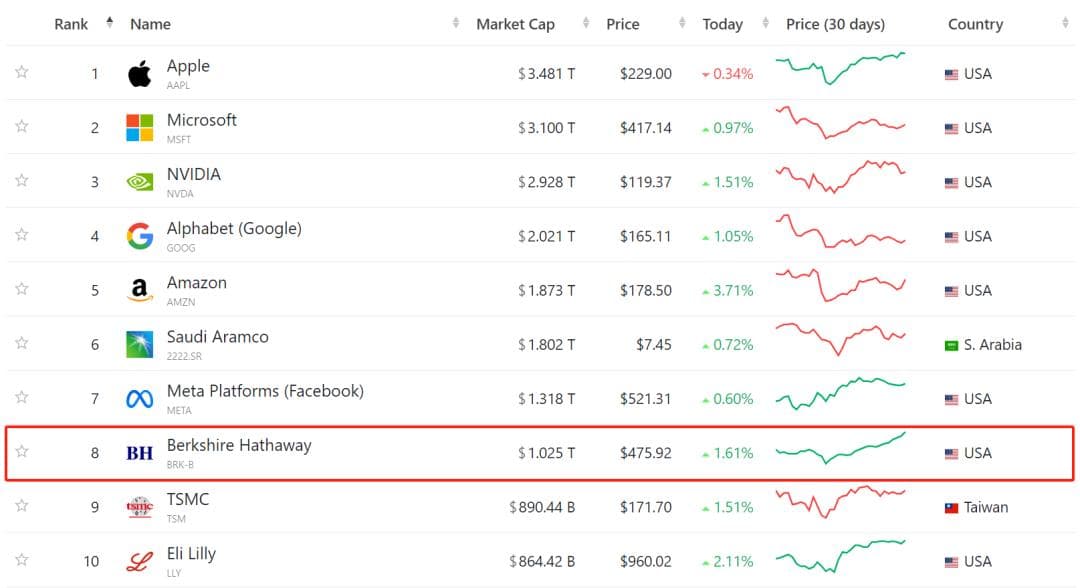Click the Meta infinity logo

140,399
